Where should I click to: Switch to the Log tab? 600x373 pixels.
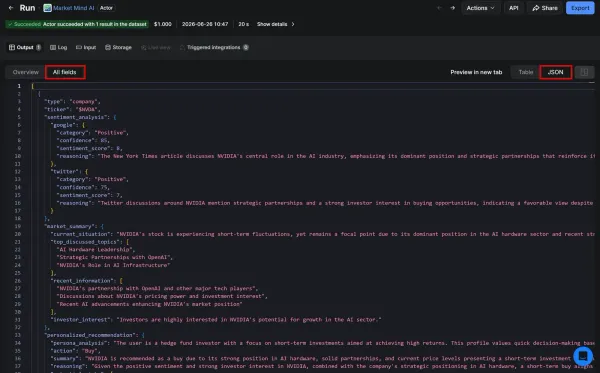(59, 47)
